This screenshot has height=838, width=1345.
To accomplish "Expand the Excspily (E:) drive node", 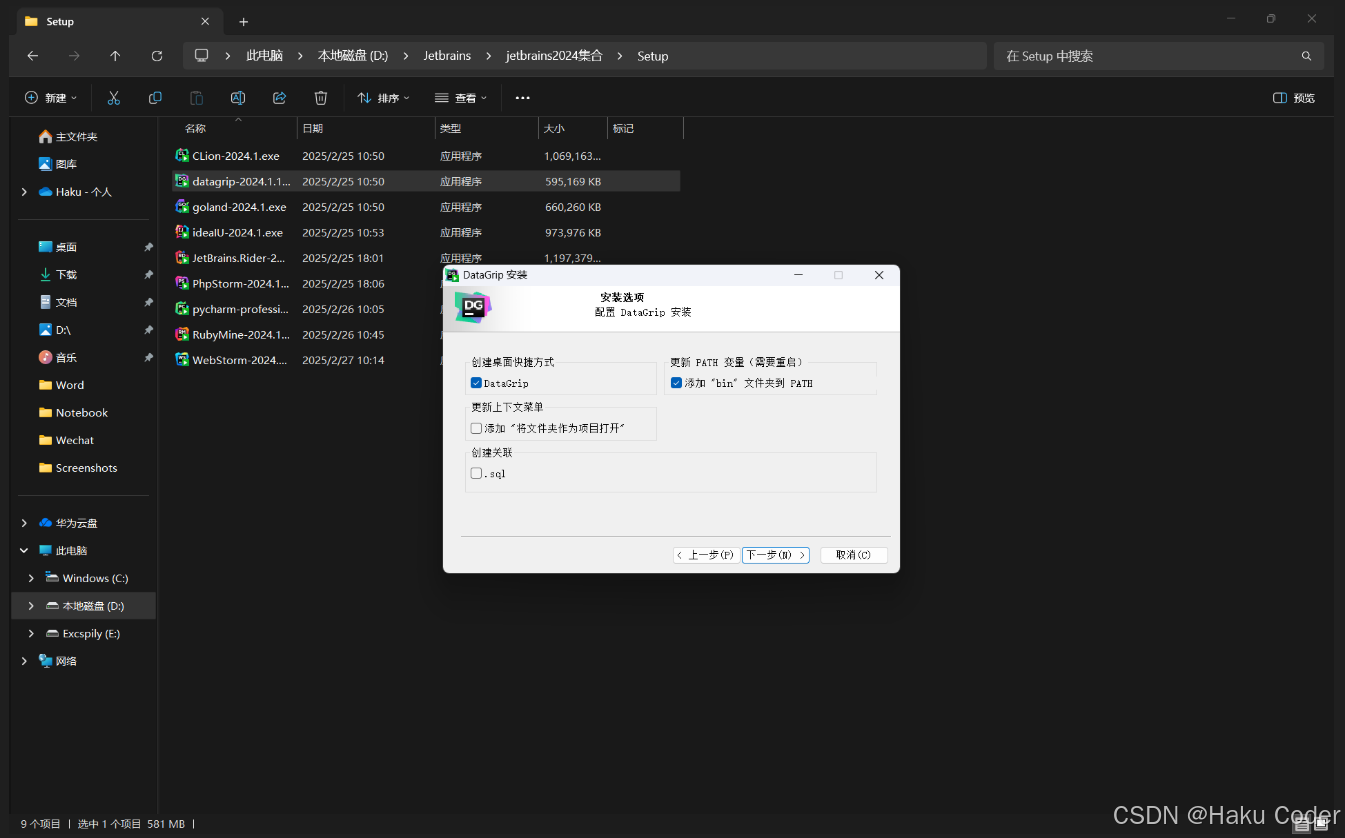I will 31,634.
